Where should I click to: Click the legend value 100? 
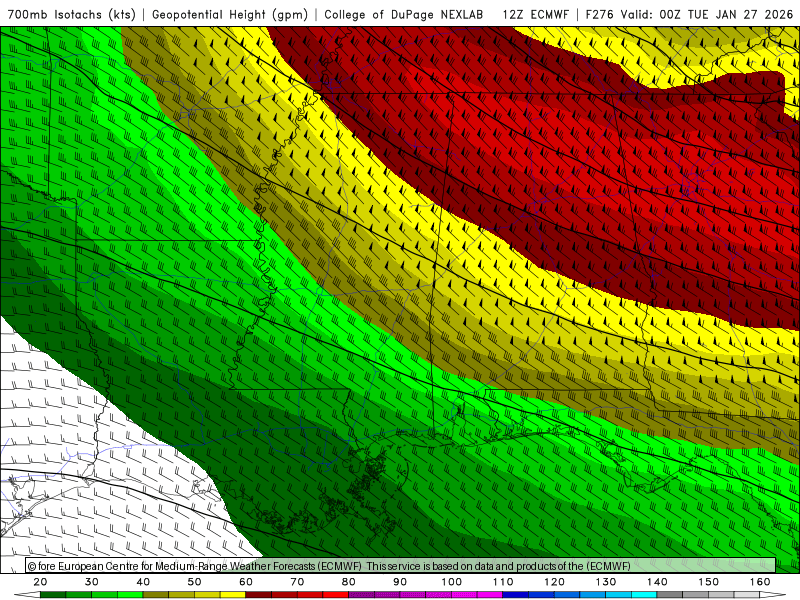click(x=452, y=582)
